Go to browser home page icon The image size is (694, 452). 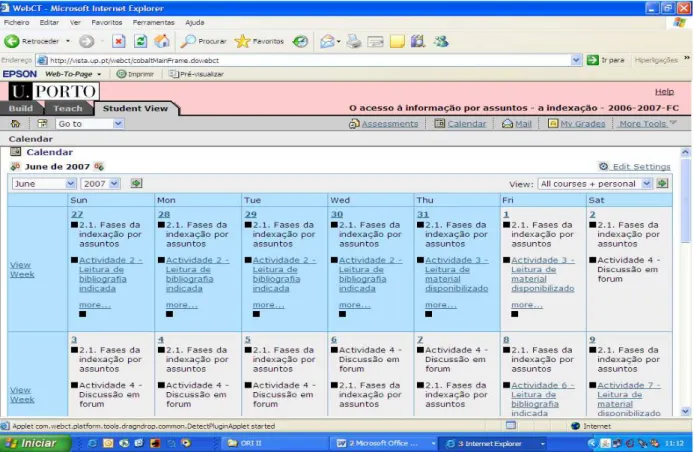pos(162,41)
